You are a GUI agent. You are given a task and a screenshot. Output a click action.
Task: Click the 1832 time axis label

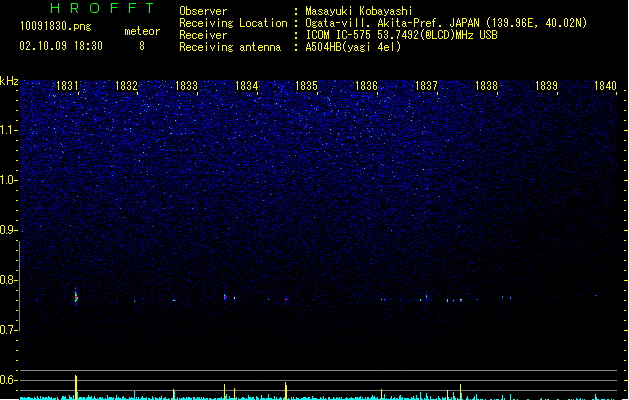tap(126, 86)
